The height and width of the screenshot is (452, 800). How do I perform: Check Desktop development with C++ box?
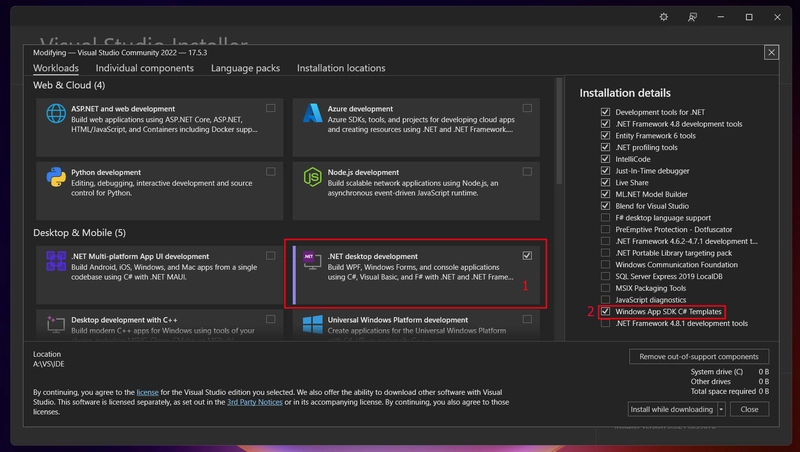270,319
